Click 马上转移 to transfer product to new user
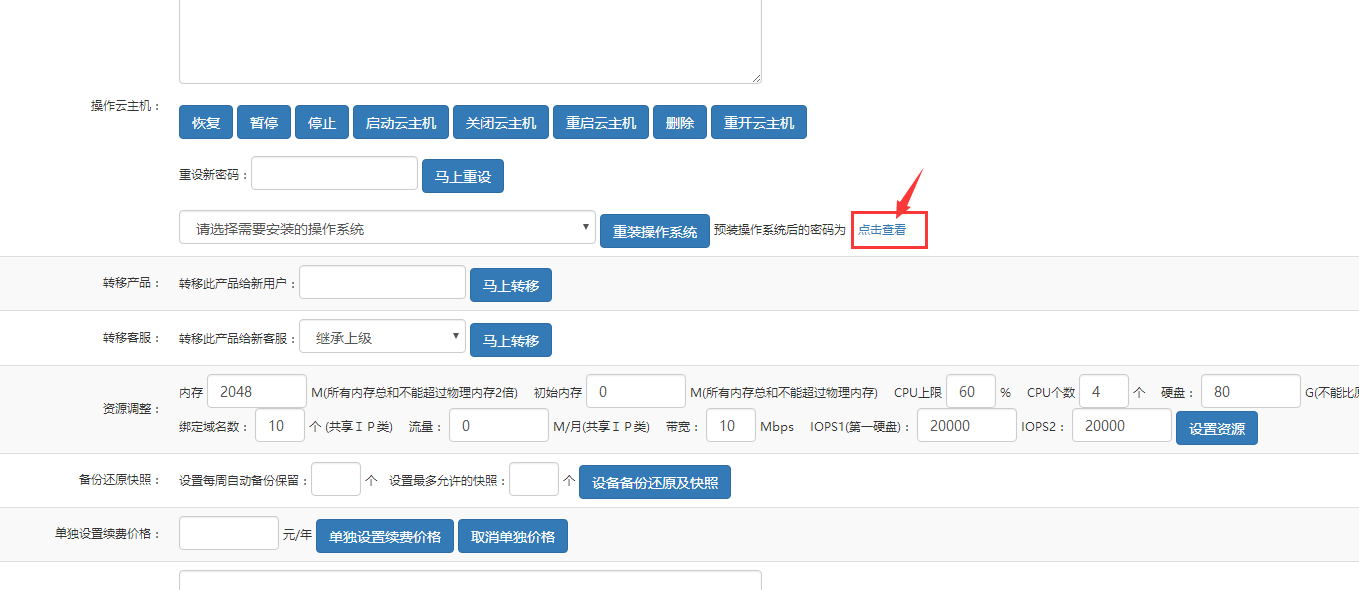This screenshot has height=590, width=1359. click(510, 284)
